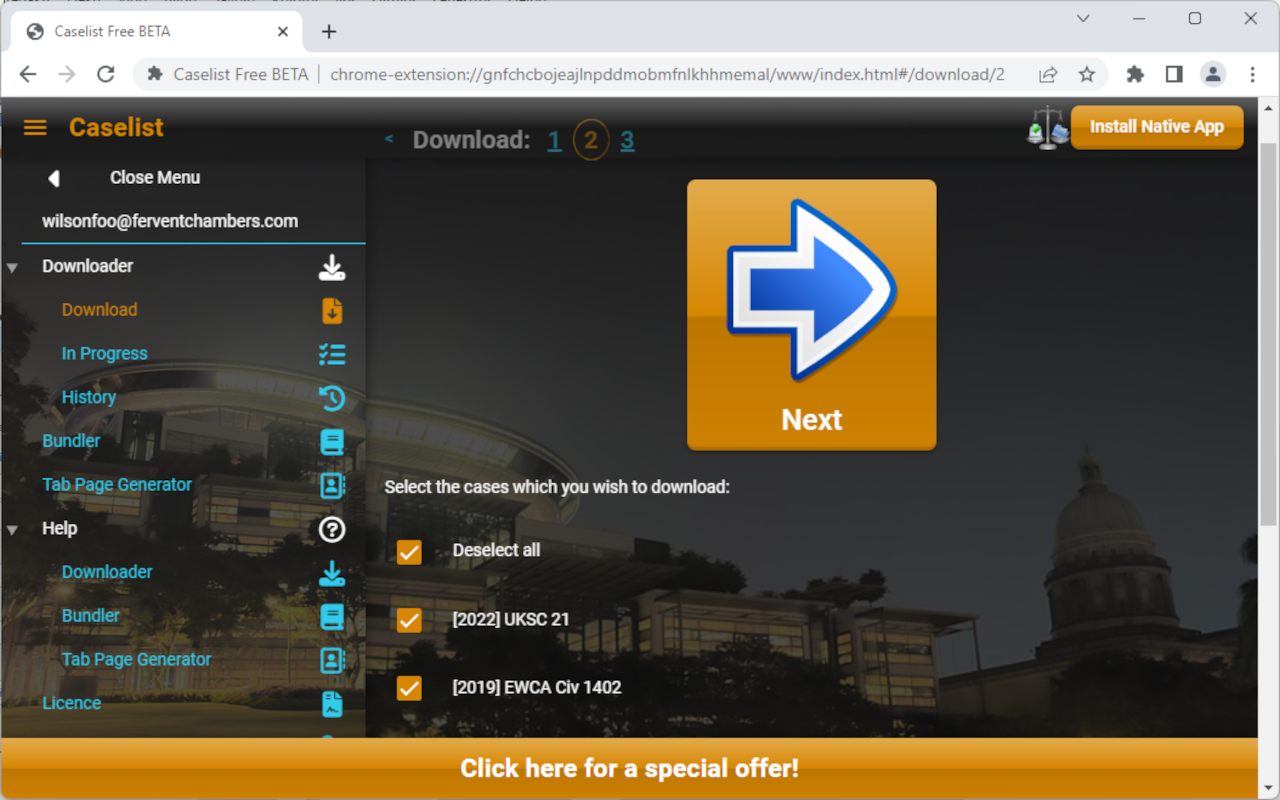Close the Caselist Free BETA tab
This screenshot has height=800, width=1280.
tap(283, 31)
